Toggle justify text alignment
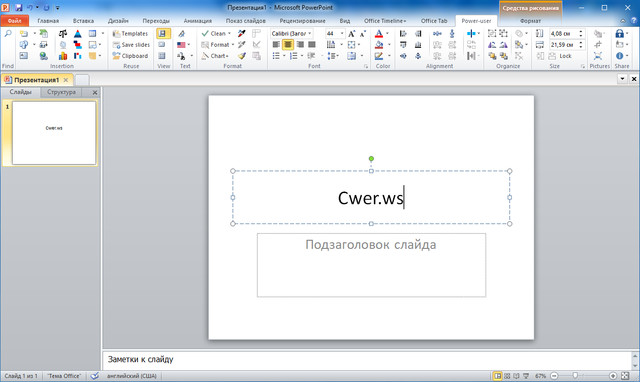 312,45
